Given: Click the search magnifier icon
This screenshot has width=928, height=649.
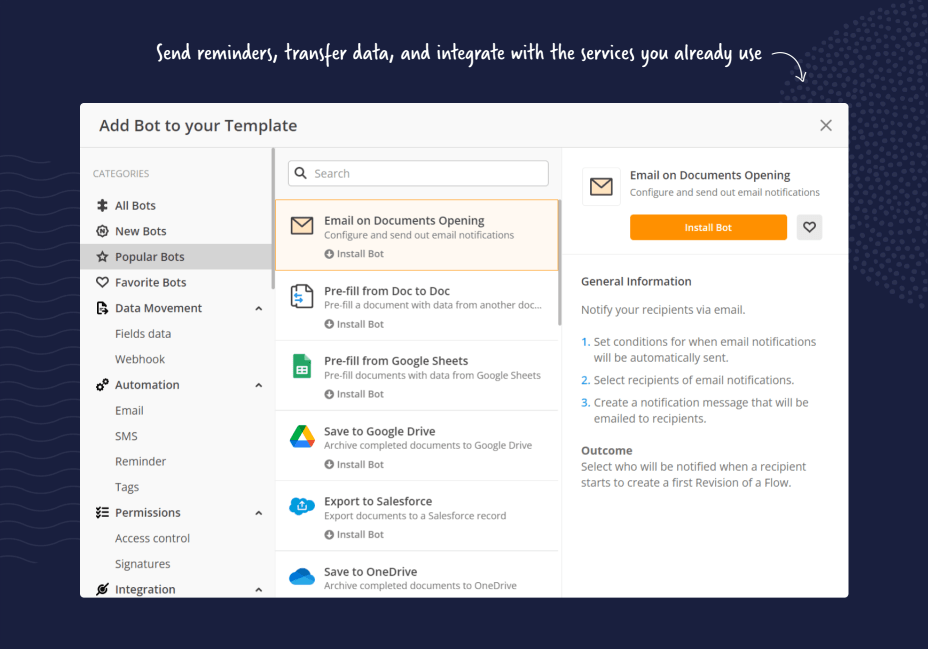Looking at the screenshot, I should pos(301,173).
